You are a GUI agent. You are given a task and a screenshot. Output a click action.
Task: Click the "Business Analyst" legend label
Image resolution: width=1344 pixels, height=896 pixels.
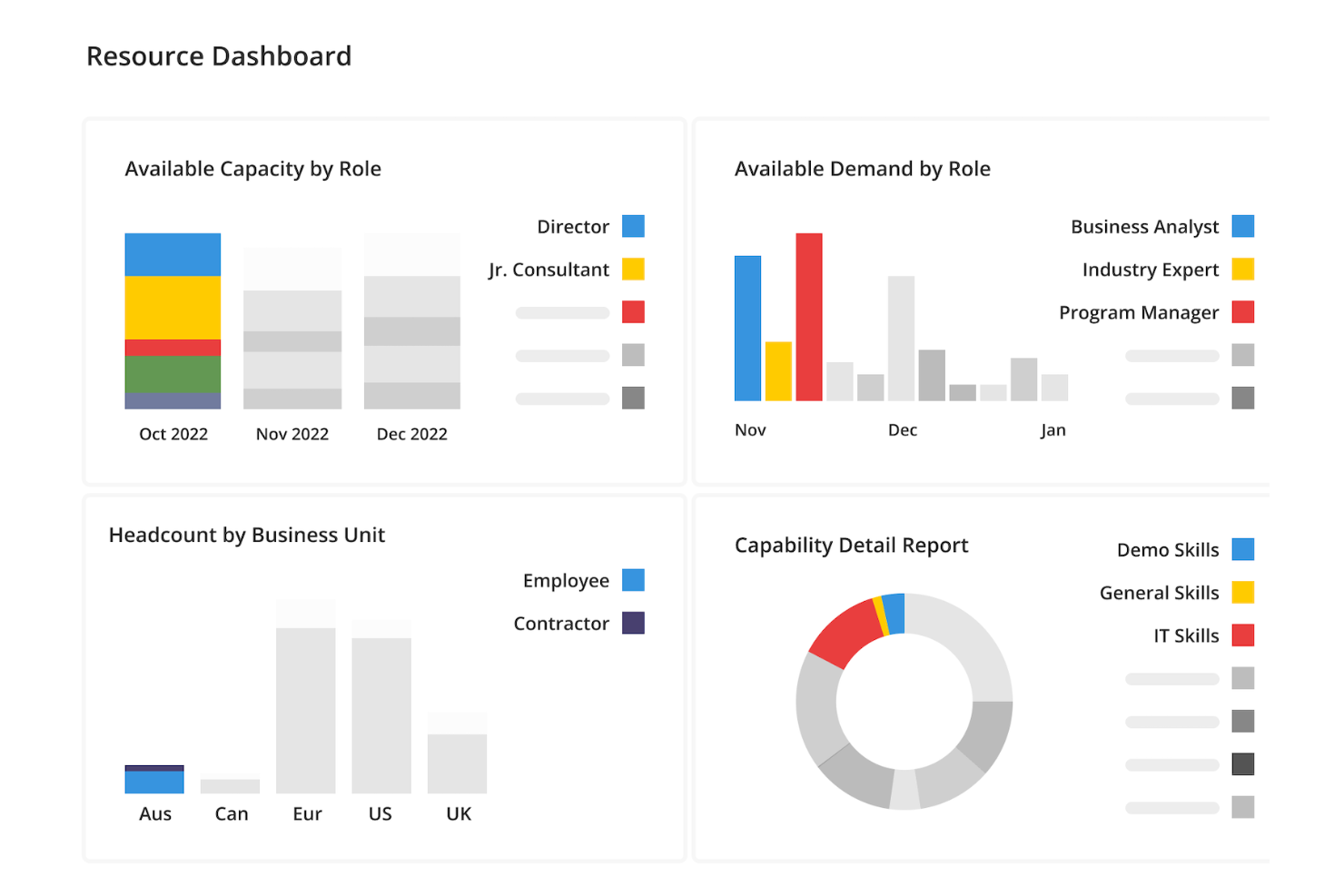tap(1145, 227)
